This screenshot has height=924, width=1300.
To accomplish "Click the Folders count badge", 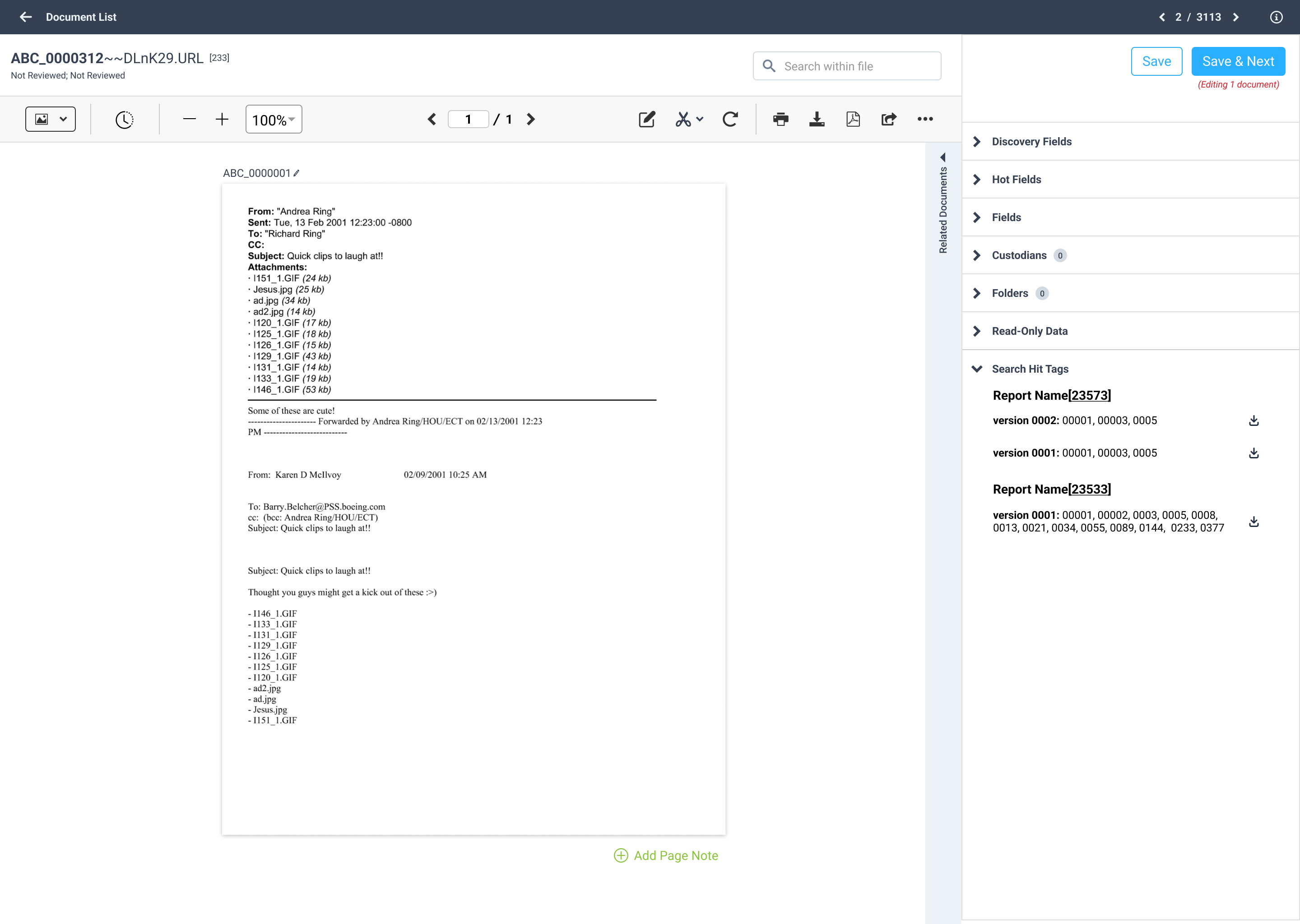I will coord(1042,294).
